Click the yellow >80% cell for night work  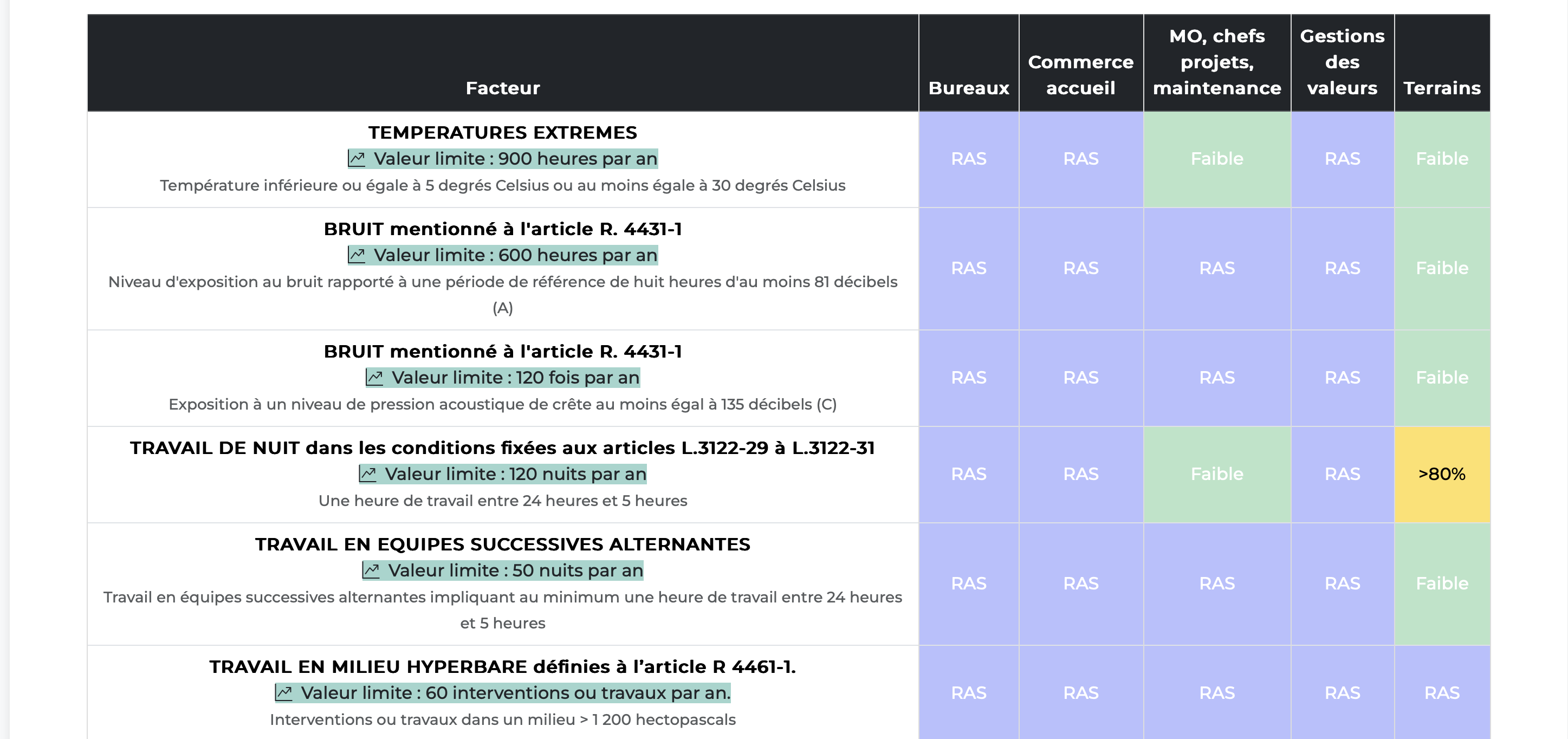coord(1442,474)
